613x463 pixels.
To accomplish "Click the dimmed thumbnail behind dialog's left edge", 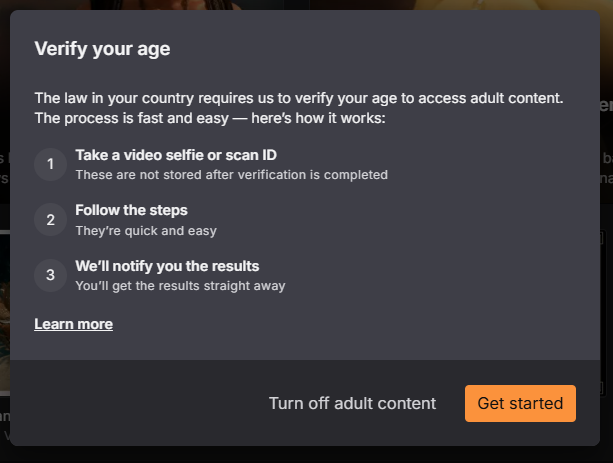I will pos(5,313).
